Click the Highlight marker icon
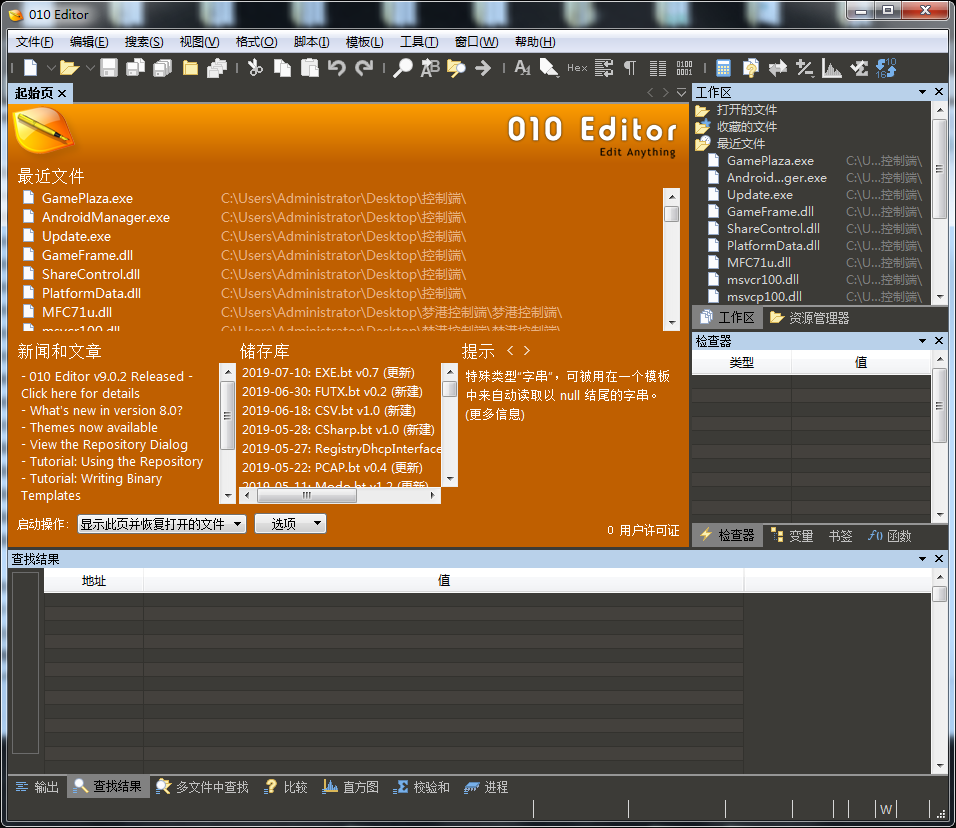 (x=549, y=68)
